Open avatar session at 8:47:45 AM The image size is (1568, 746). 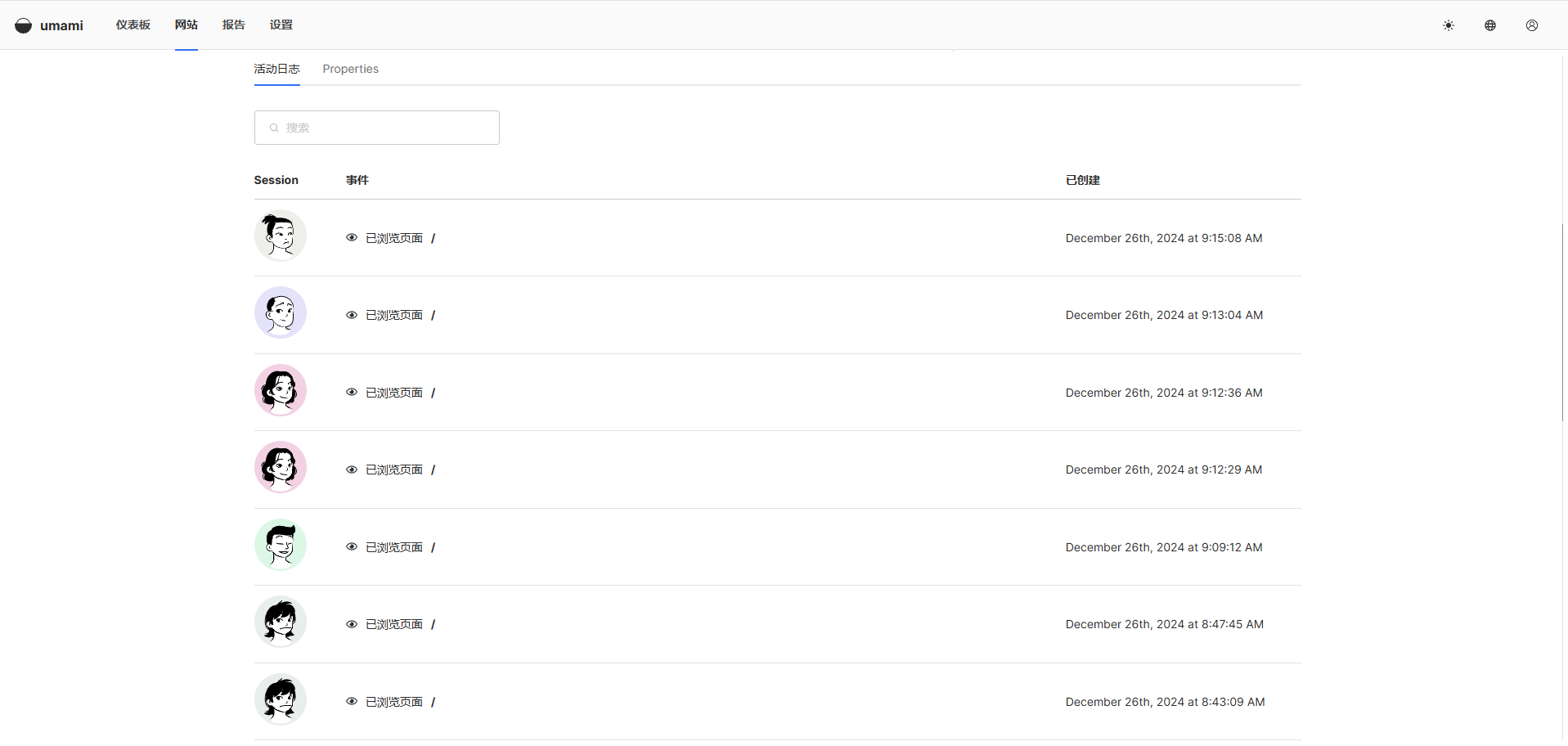click(x=280, y=622)
